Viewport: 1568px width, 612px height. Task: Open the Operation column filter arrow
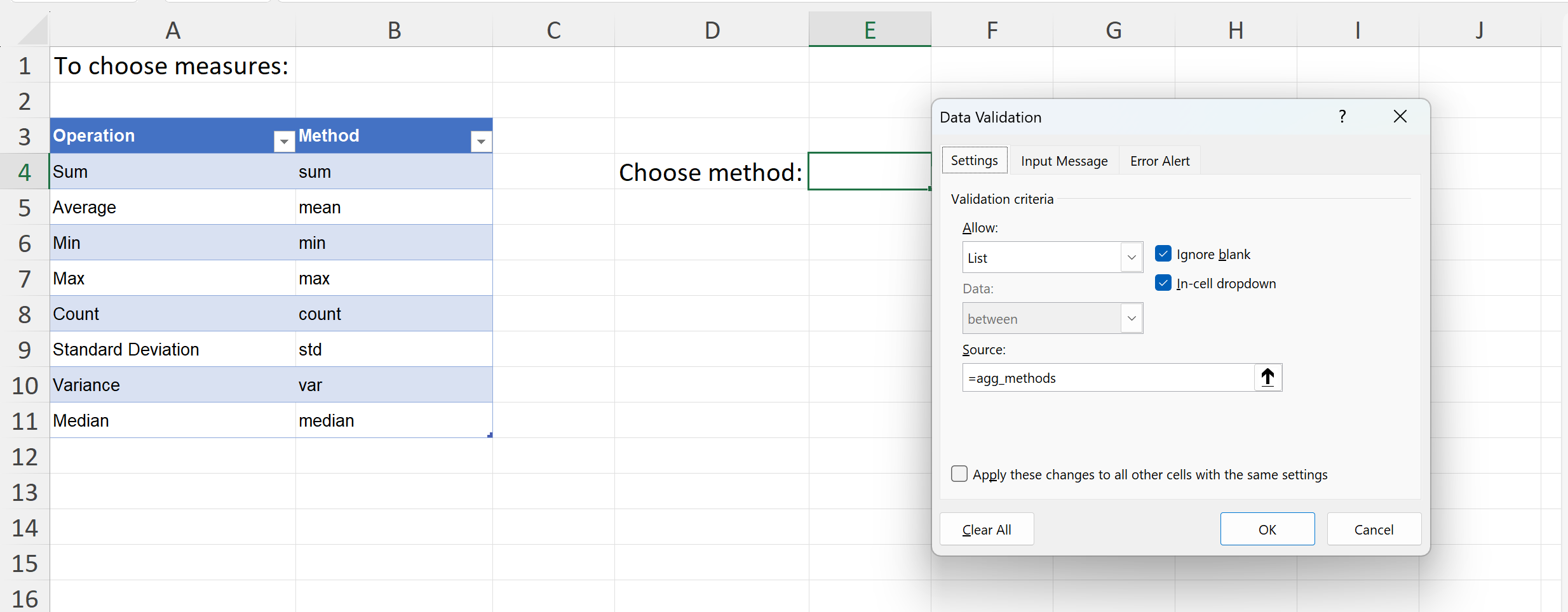click(x=284, y=141)
